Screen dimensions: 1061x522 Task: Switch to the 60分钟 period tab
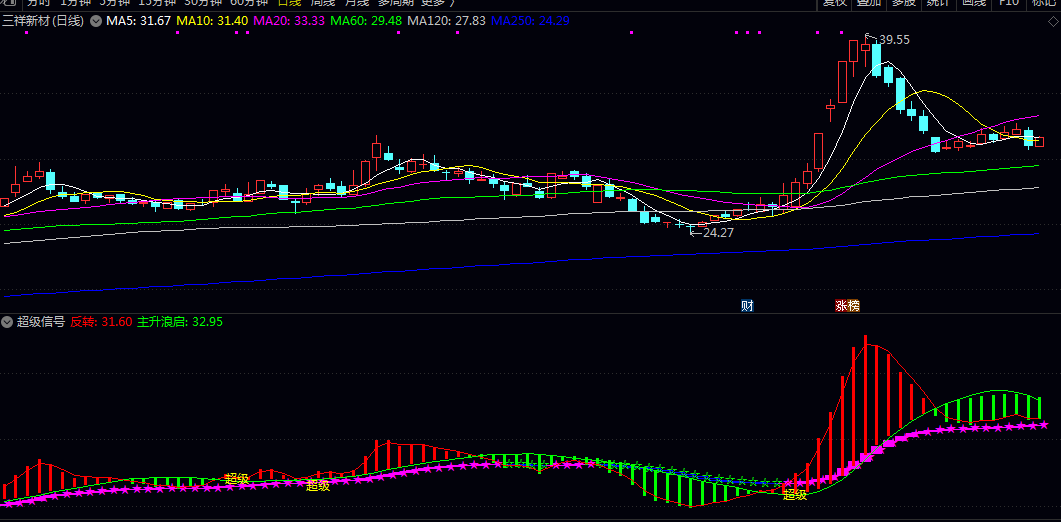pos(249,3)
